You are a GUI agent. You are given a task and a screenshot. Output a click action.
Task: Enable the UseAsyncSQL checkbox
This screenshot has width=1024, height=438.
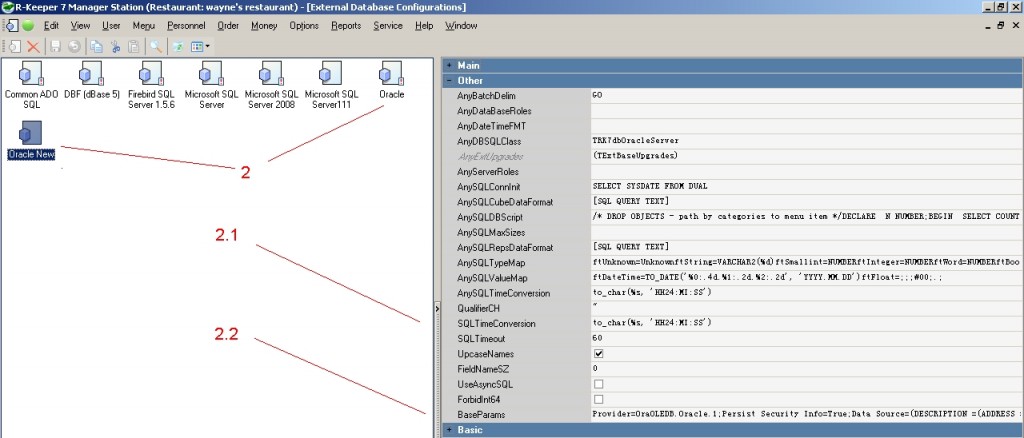tap(599, 384)
